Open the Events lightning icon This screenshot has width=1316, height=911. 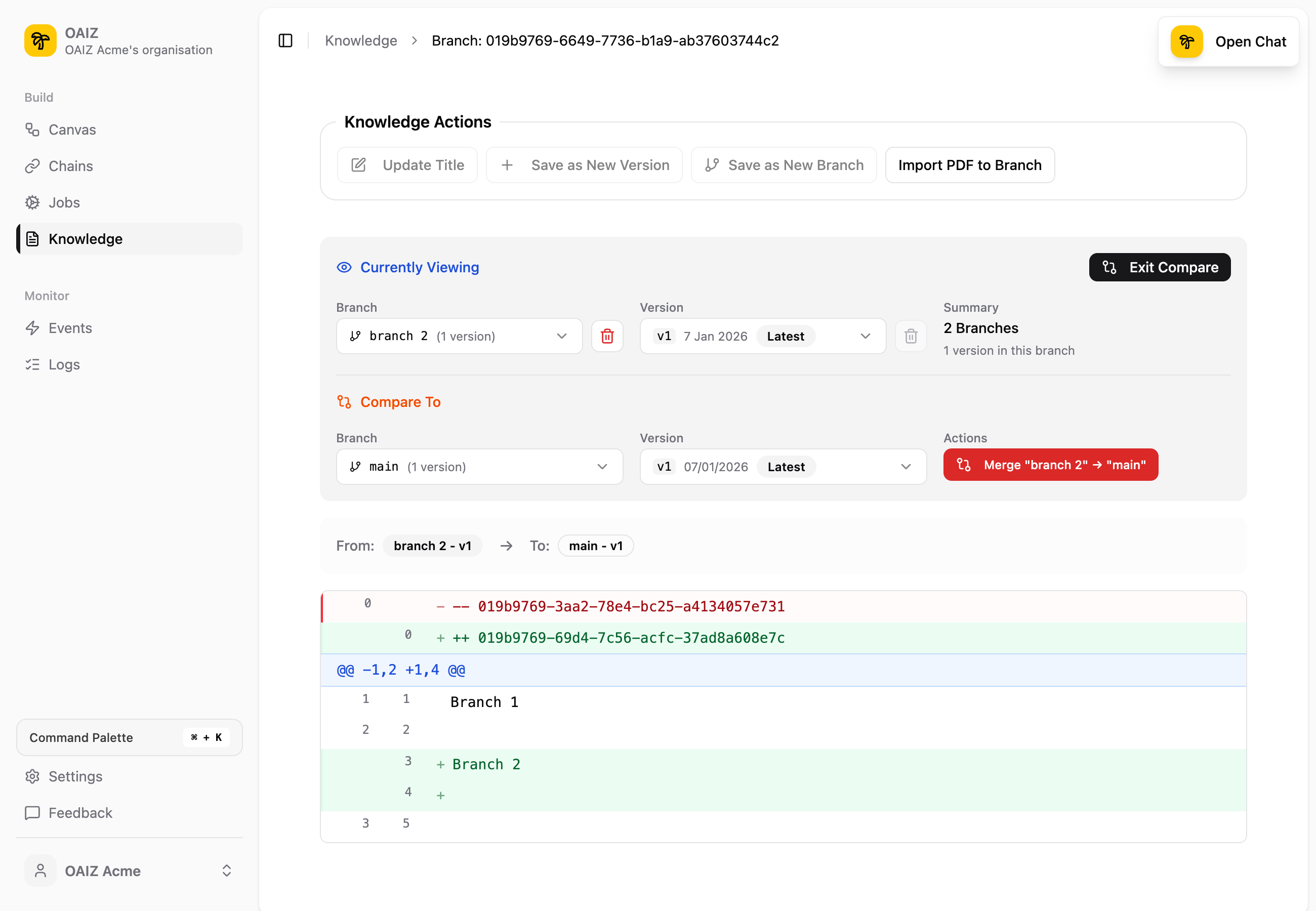(33, 328)
